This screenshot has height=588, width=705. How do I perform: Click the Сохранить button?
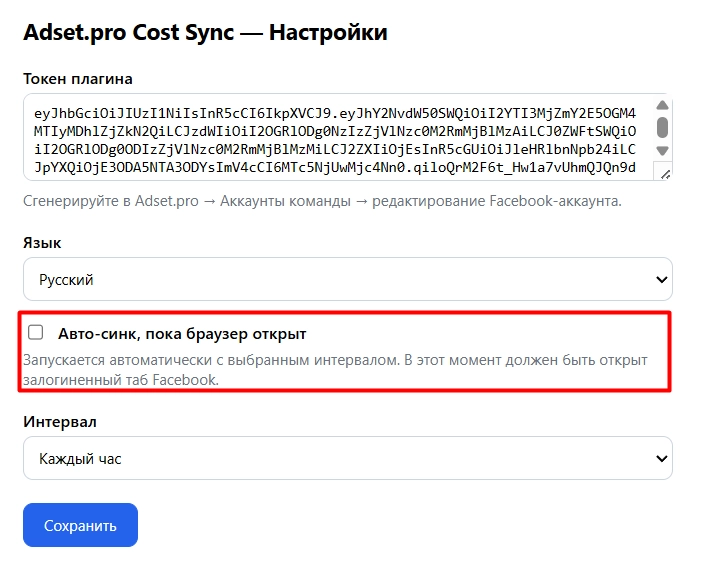pos(80,525)
